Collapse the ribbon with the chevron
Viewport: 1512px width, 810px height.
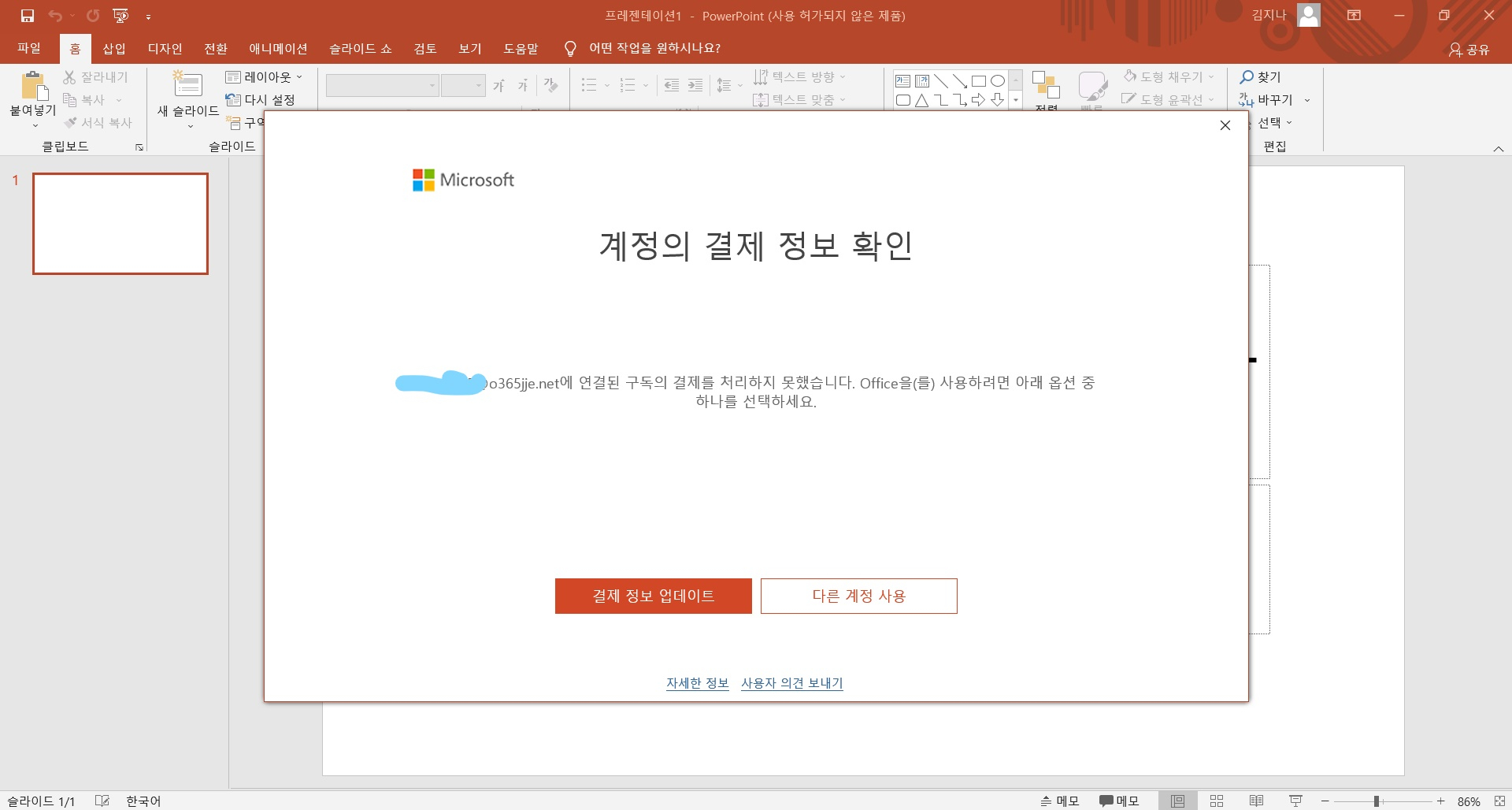point(1499,148)
